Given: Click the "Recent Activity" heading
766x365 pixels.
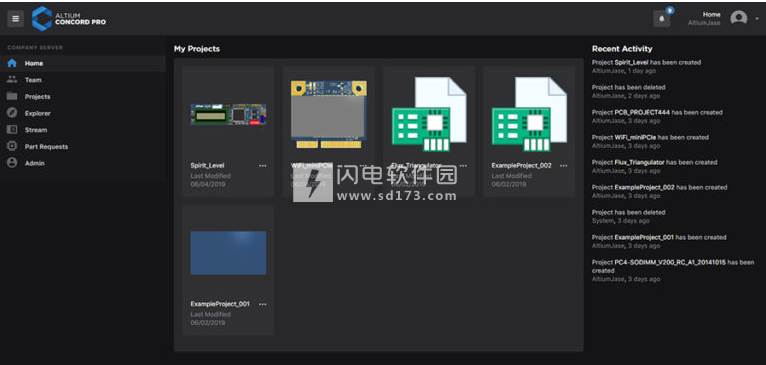Looking at the screenshot, I should coord(622,49).
